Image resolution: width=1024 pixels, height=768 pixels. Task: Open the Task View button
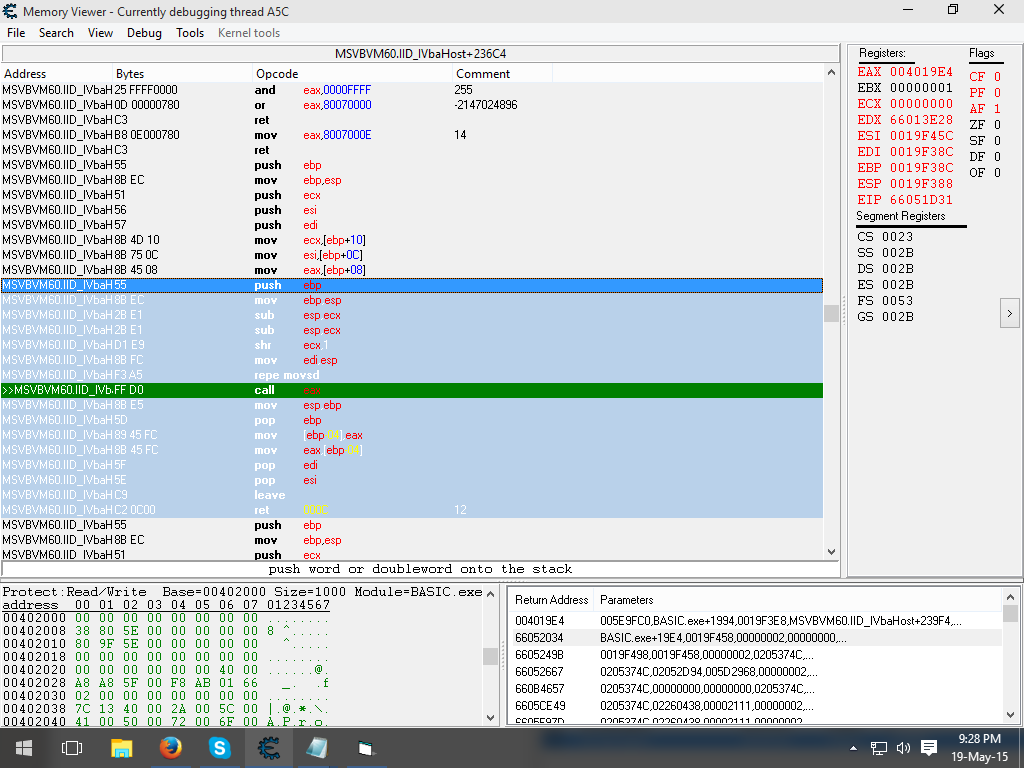(72, 747)
